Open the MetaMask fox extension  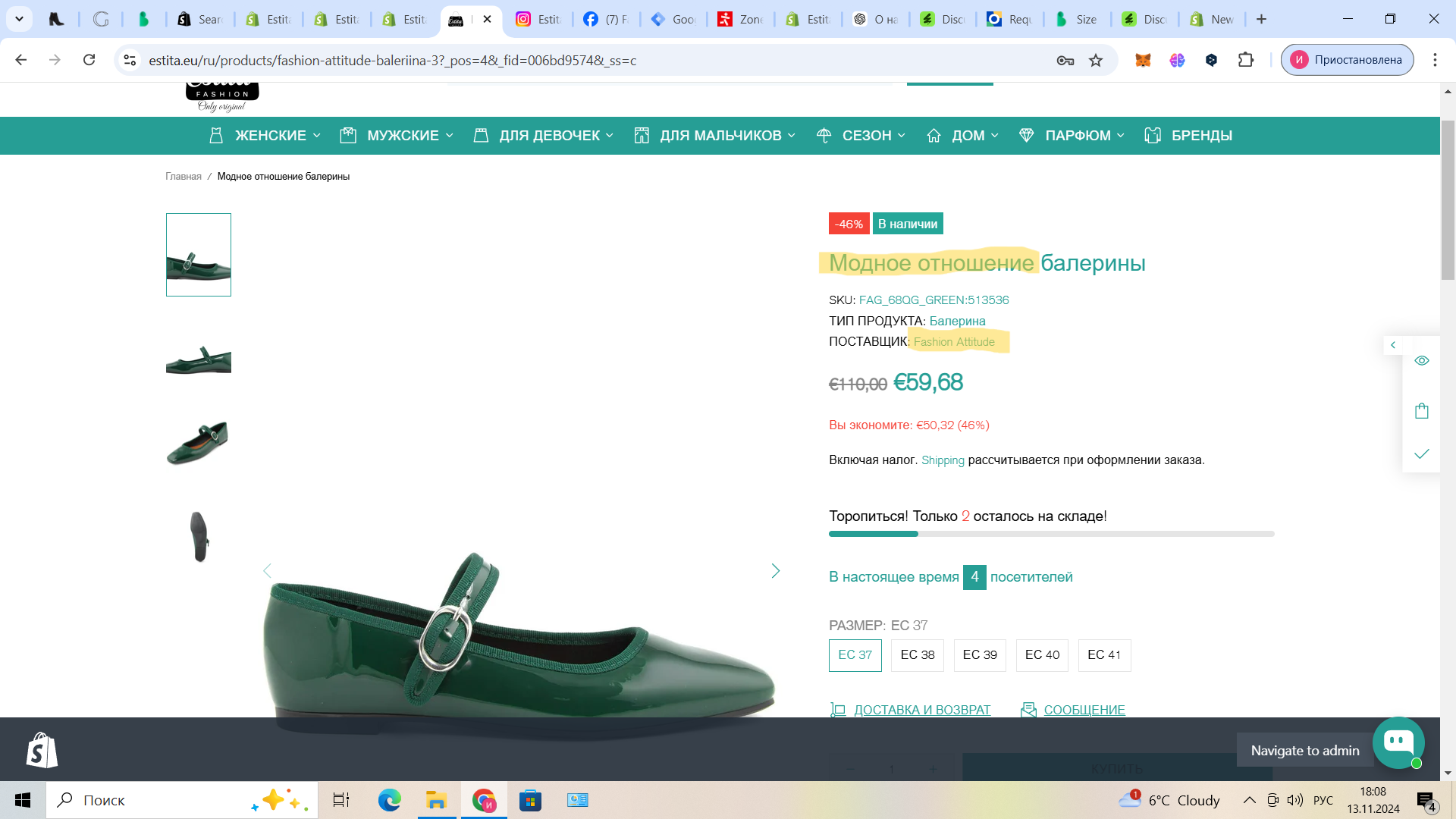point(1143,60)
